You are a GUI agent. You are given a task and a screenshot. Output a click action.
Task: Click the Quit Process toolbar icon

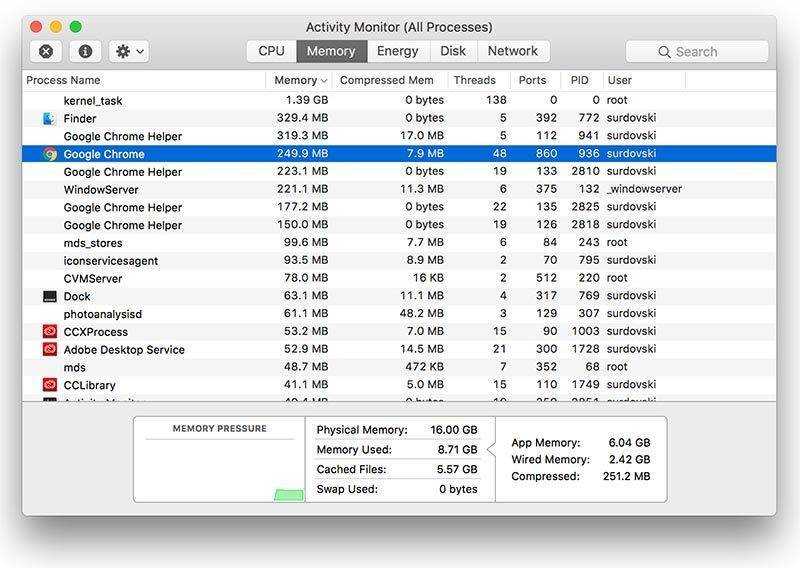pyautogui.click(x=46, y=52)
